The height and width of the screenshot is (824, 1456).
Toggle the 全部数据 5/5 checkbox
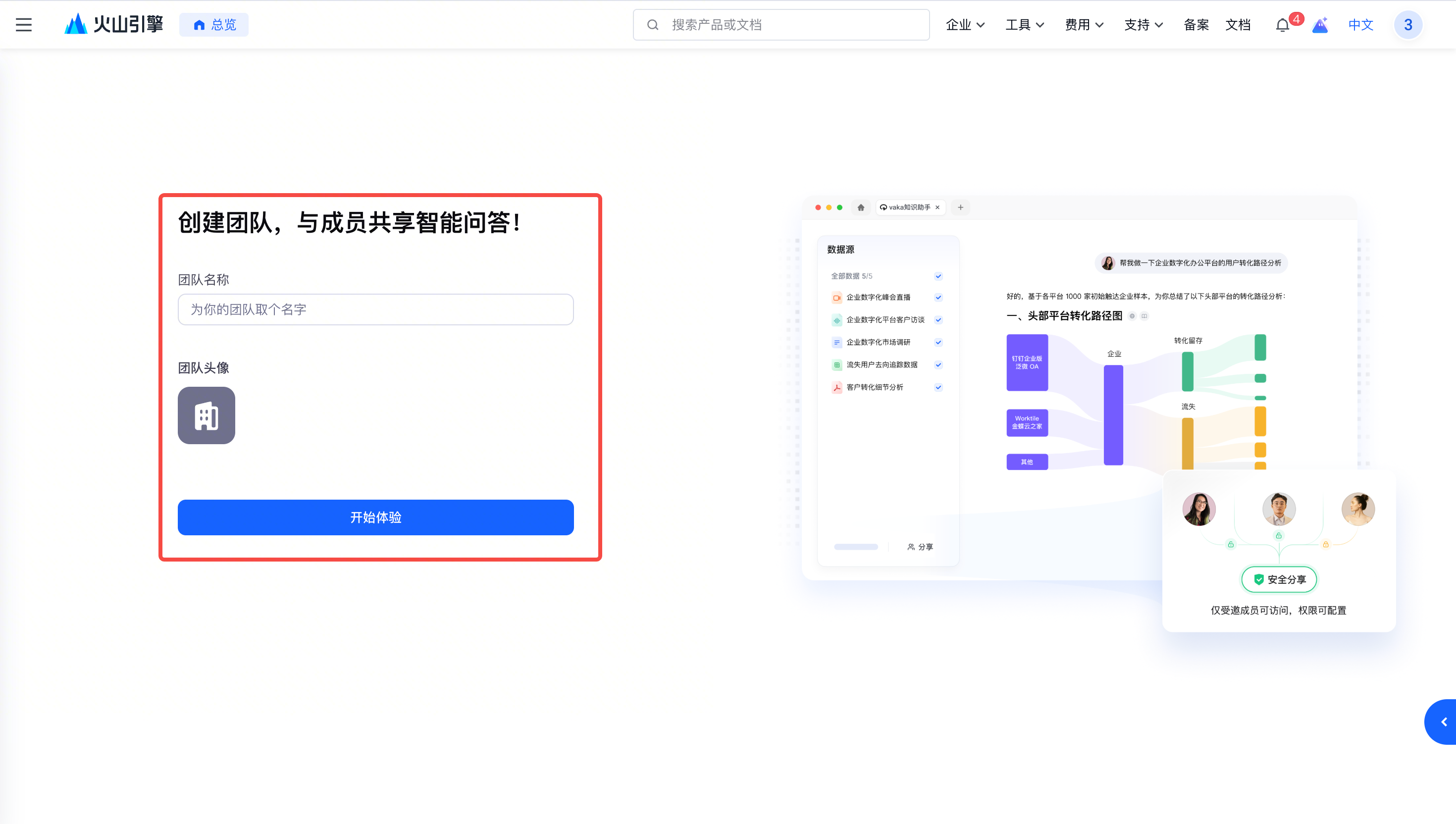tap(938, 276)
